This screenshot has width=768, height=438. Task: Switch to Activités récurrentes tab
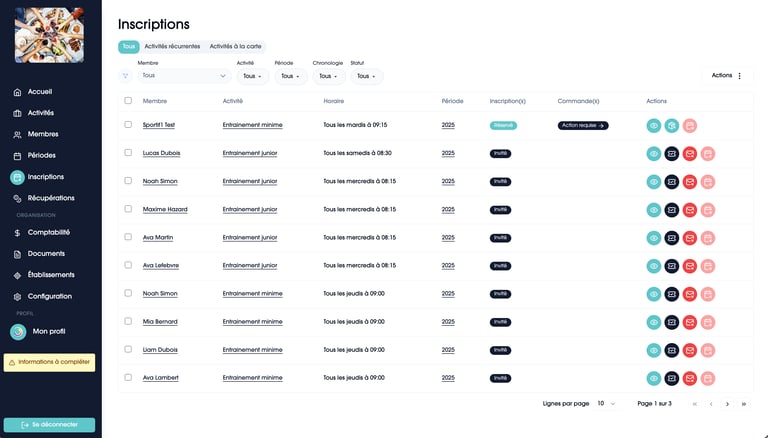172,46
